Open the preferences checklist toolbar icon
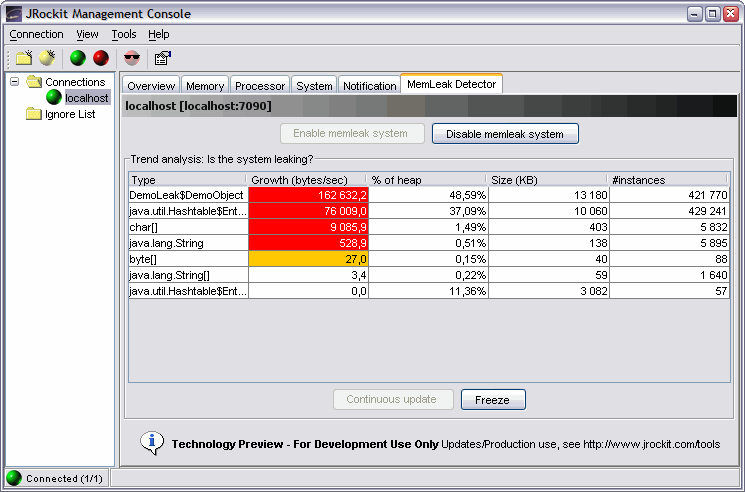 pyautogui.click(x=162, y=58)
